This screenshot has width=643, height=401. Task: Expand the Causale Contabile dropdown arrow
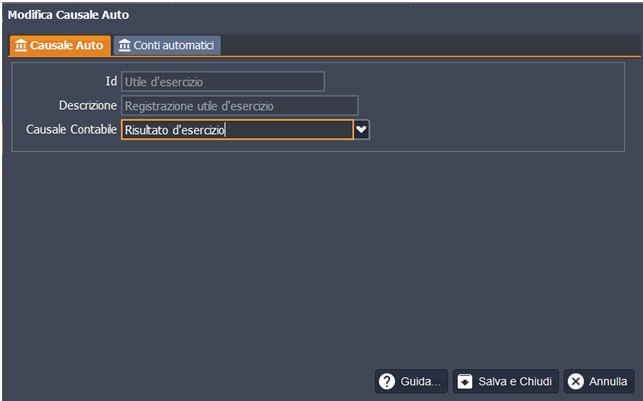362,130
